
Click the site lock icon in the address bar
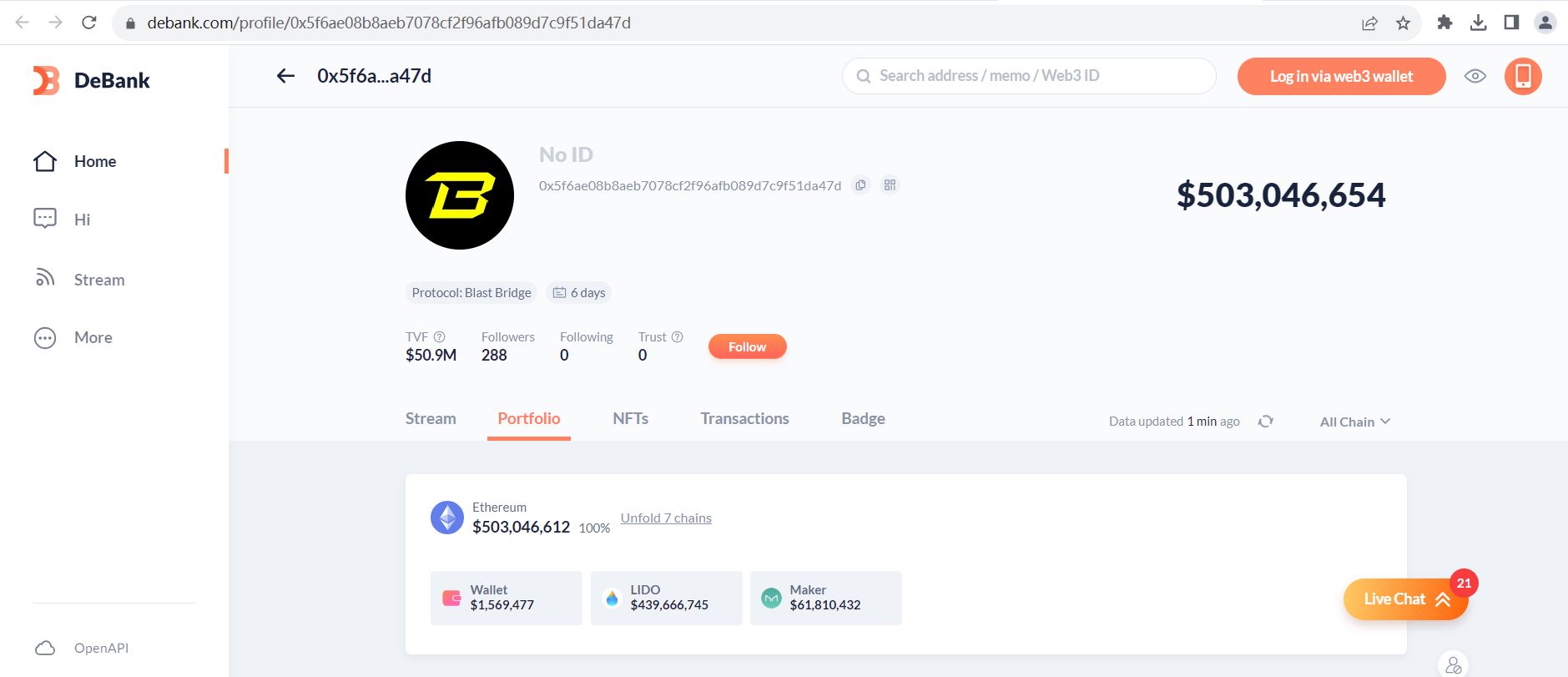click(129, 23)
